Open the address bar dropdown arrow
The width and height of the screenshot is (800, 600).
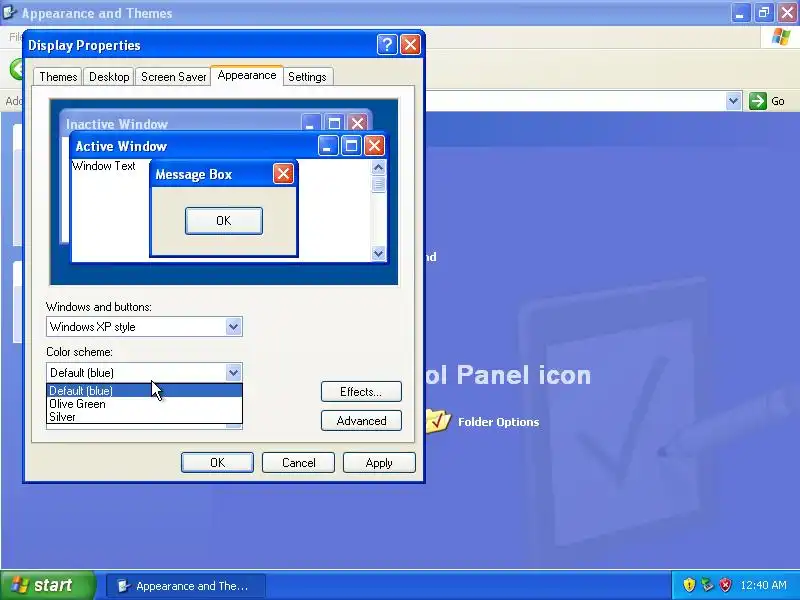point(733,101)
